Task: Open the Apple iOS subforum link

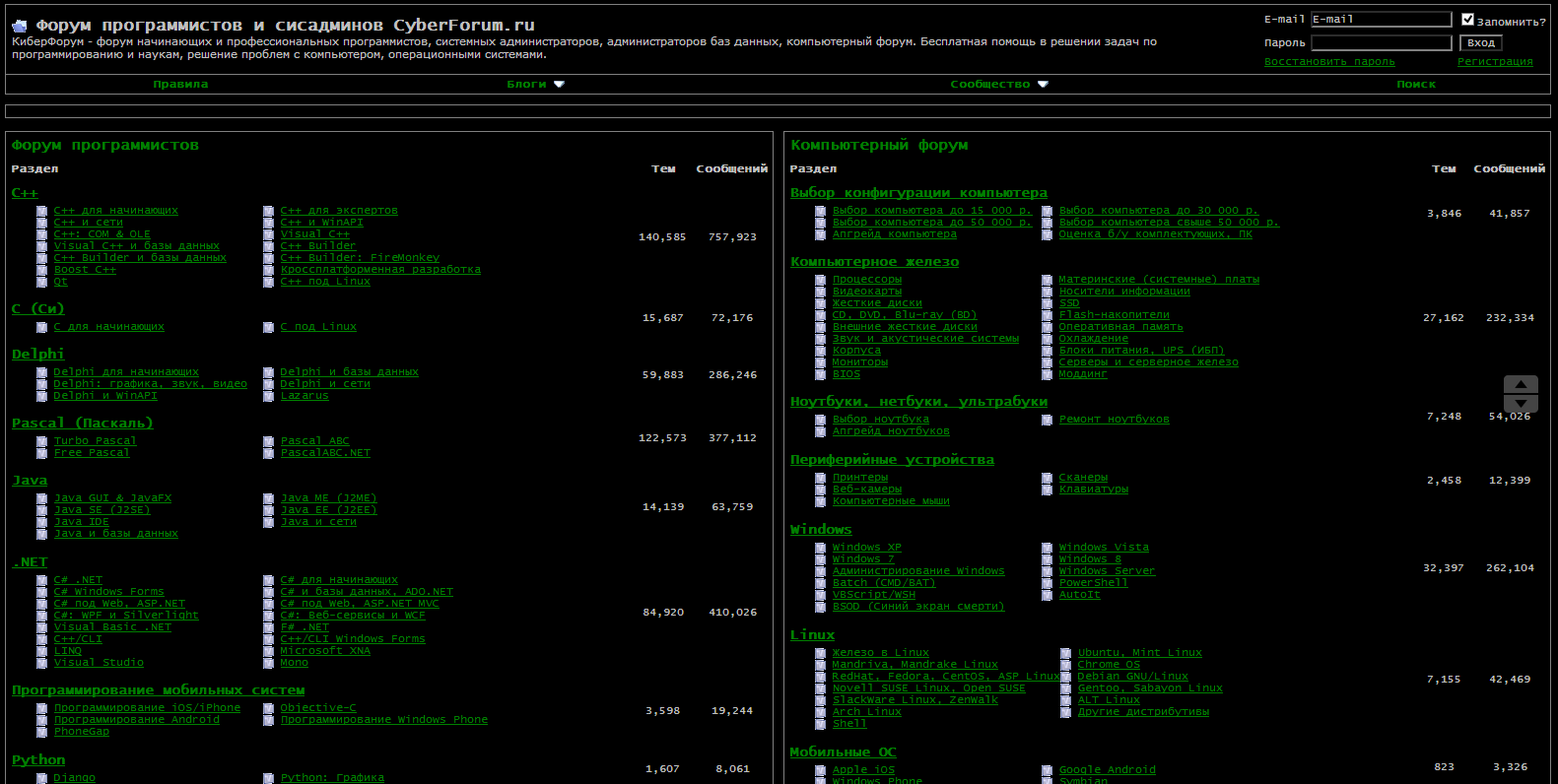Action: tap(864, 770)
